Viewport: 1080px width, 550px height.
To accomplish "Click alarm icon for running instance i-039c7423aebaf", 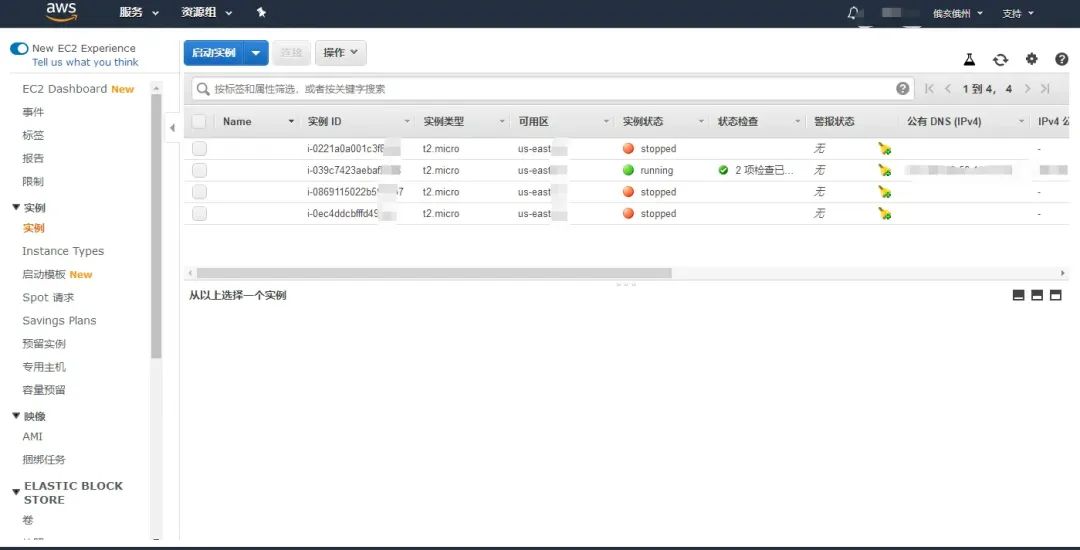I will (x=884, y=170).
